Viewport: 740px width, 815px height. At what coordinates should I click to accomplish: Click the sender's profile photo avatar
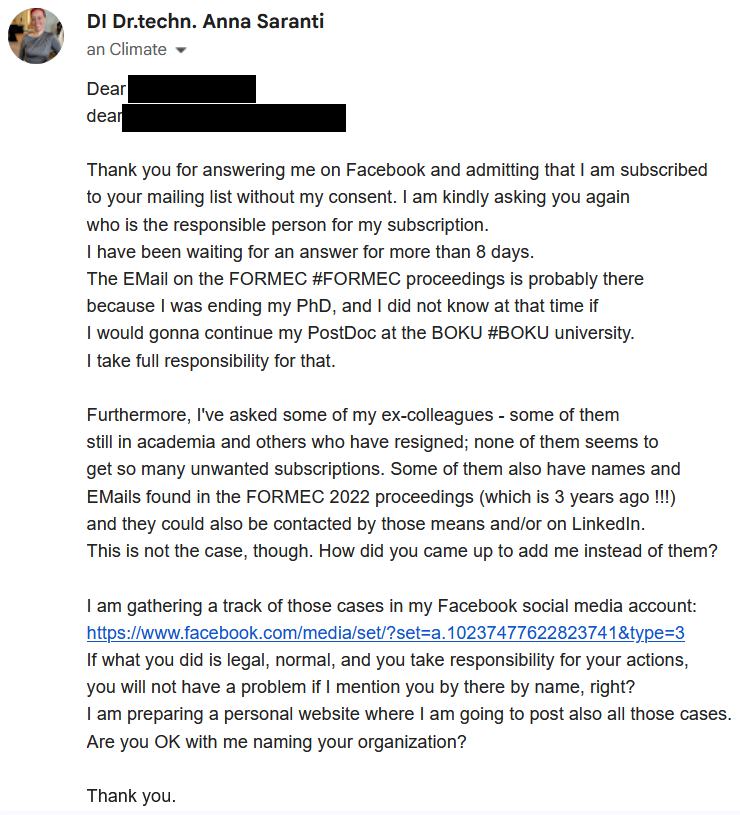[x=36, y=36]
